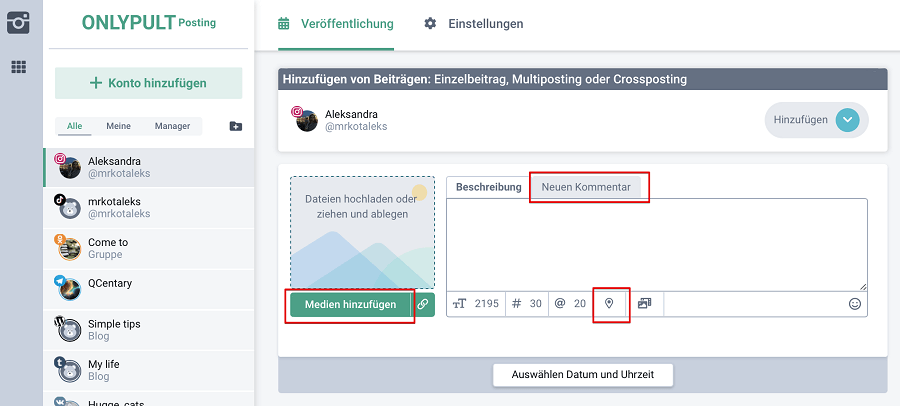Select the Manager accounts filter tab
Viewport: 900px width, 406px height.
click(x=172, y=126)
